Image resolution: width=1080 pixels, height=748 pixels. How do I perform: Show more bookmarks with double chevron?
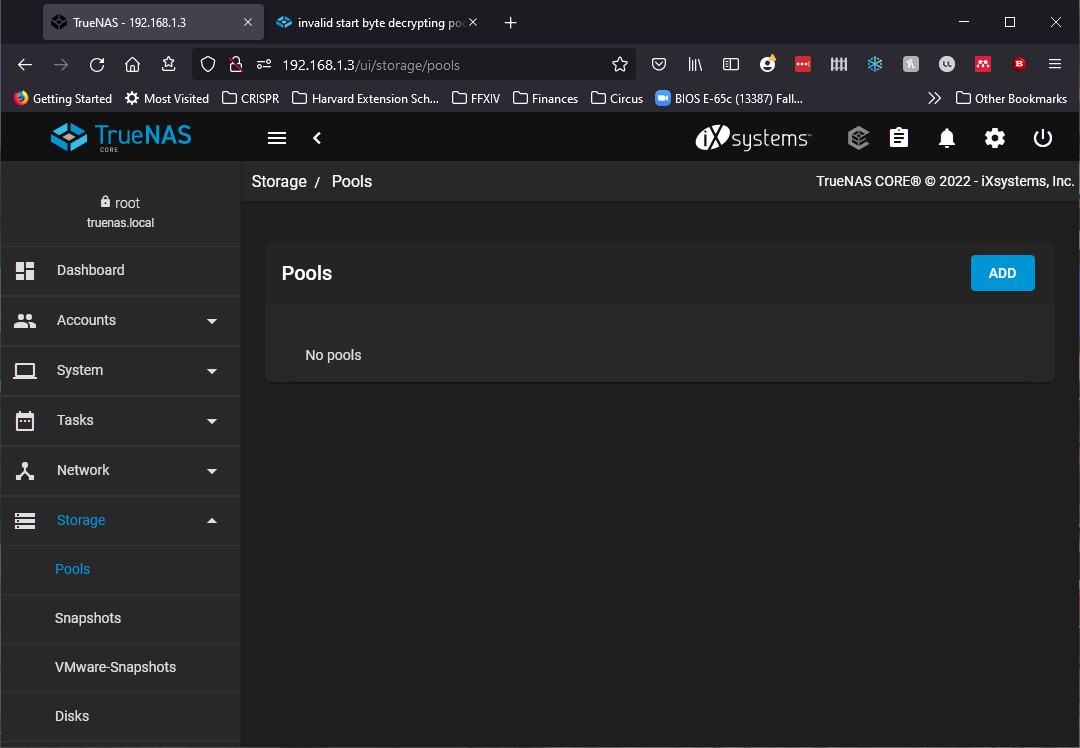click(934, 98)
